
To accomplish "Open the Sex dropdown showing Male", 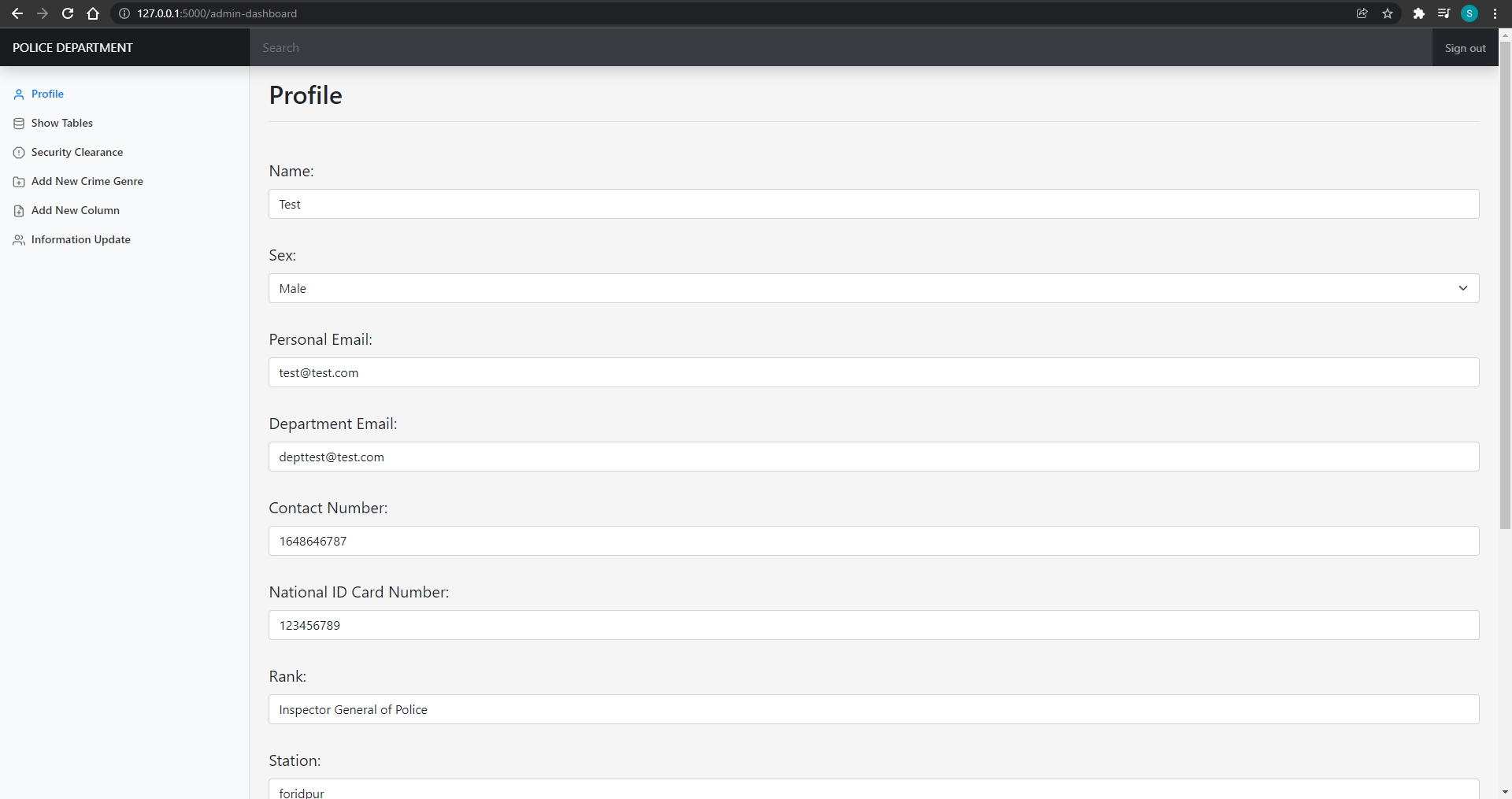I will tap(874, 288).
